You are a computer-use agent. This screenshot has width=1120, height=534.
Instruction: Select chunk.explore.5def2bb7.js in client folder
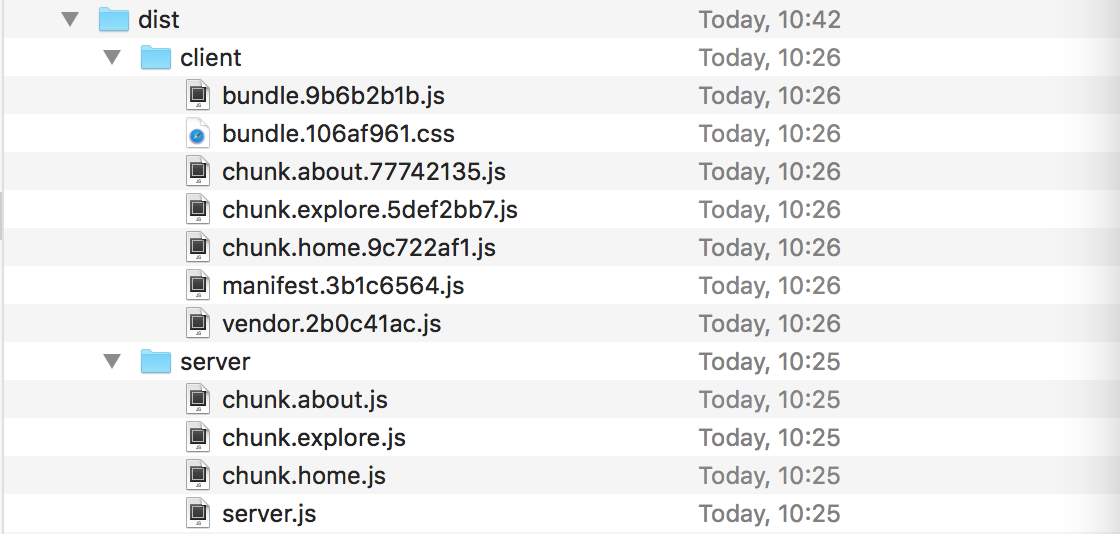point(370,210)
